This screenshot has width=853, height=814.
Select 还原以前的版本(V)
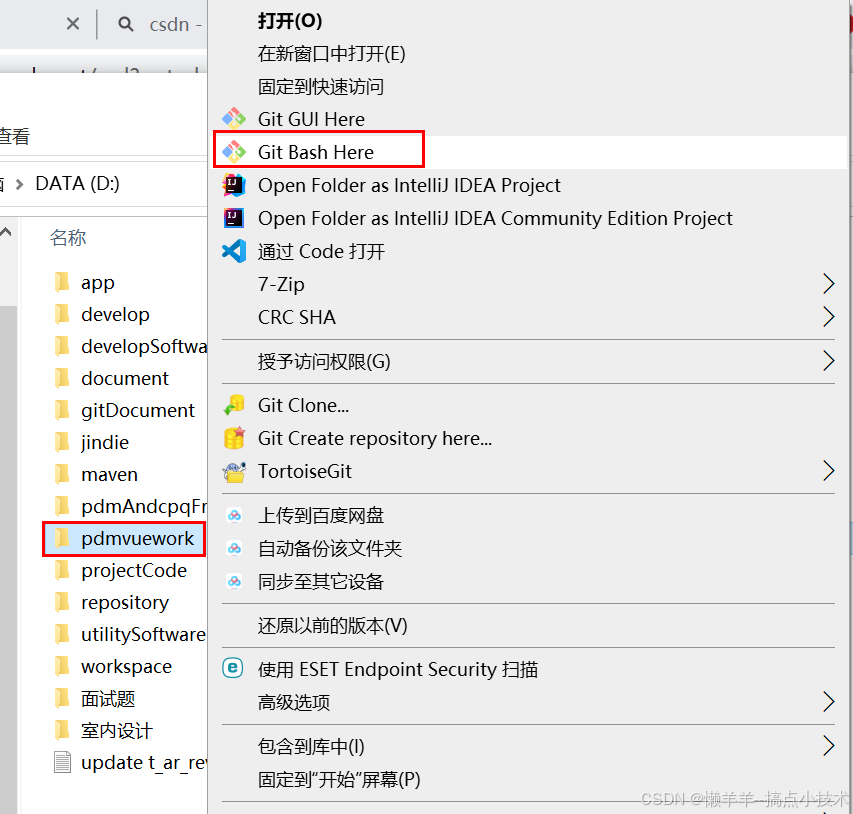[332, 626]
